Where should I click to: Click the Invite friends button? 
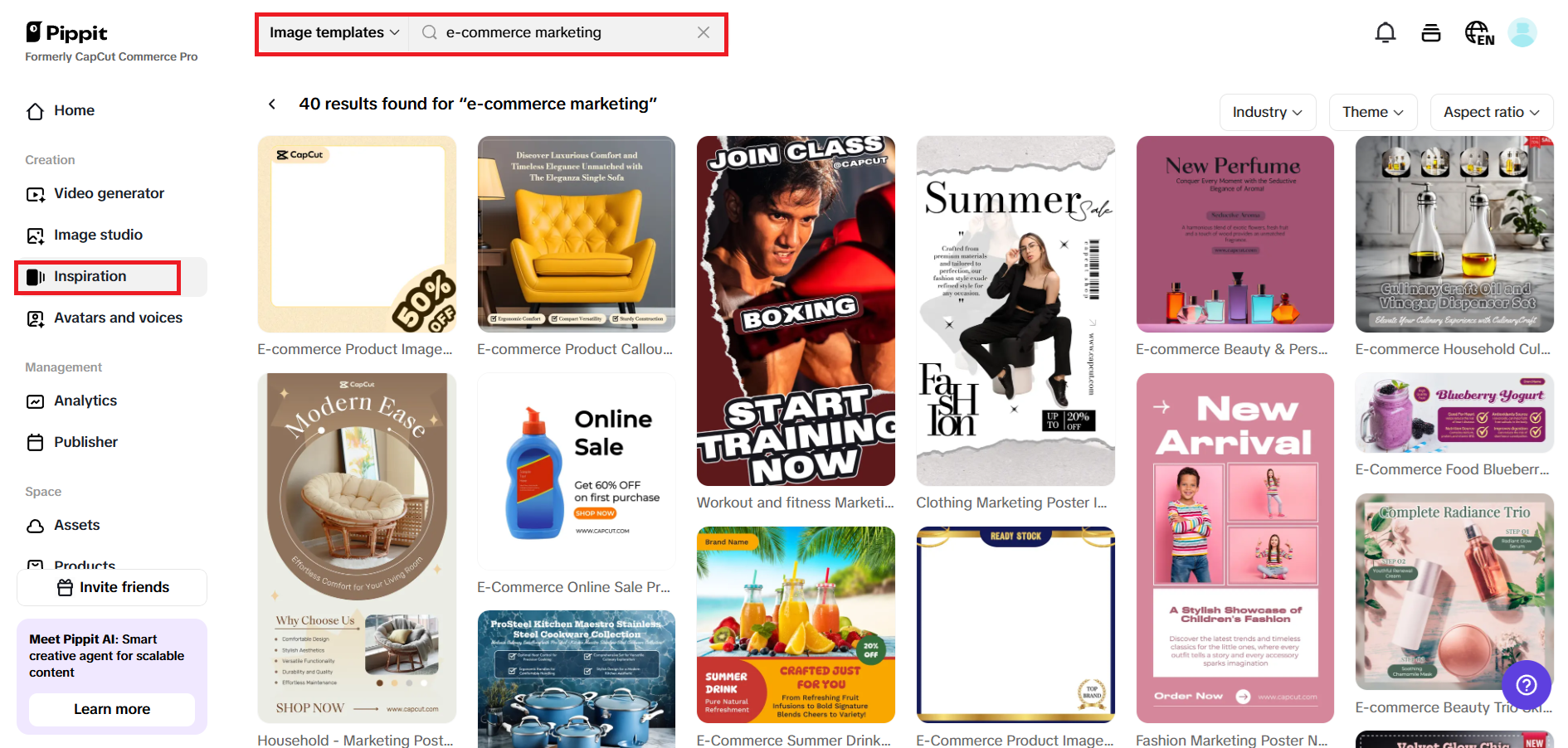[x=112, y=587]
